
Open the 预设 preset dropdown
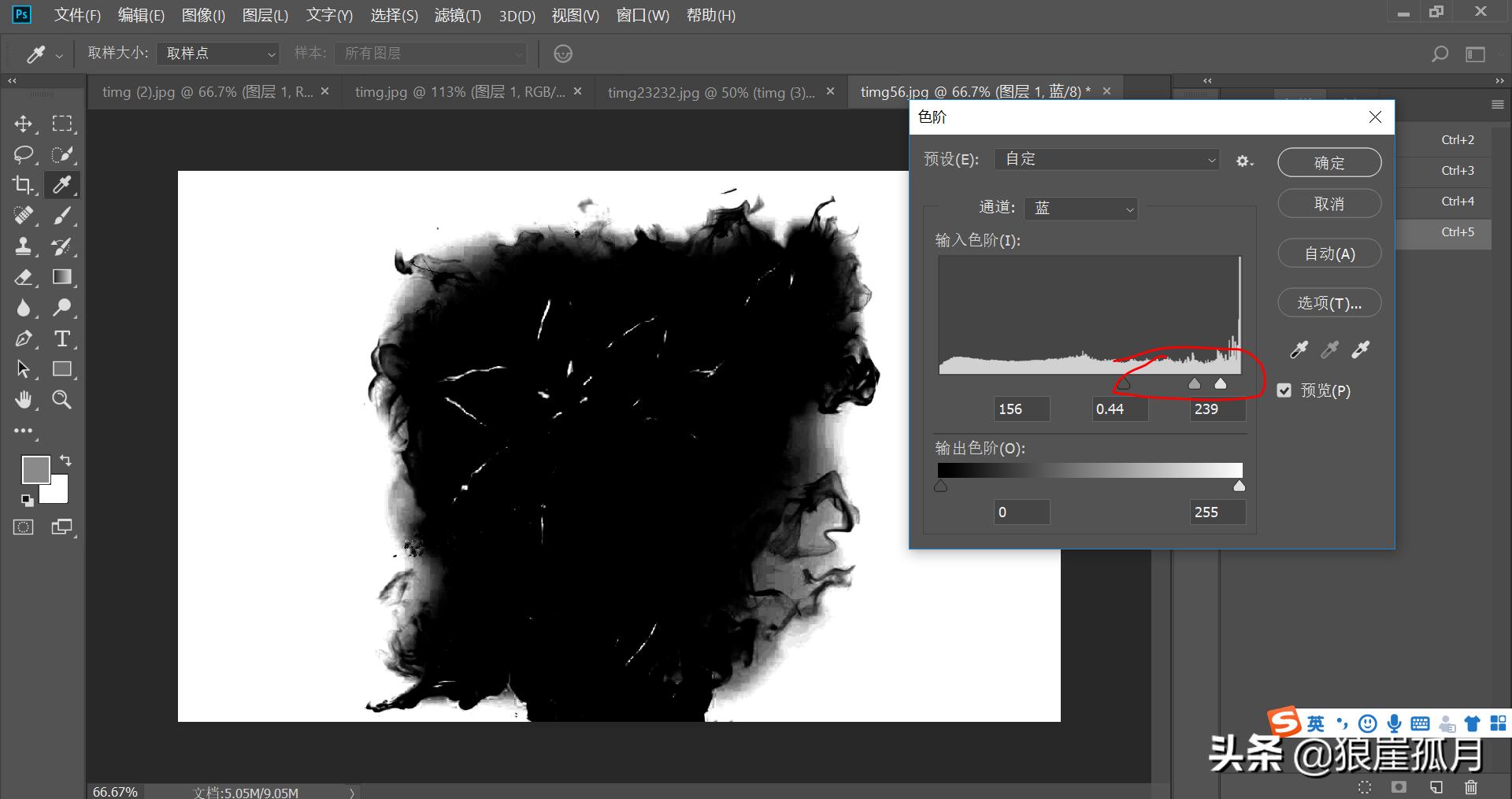click(1106, 158)
